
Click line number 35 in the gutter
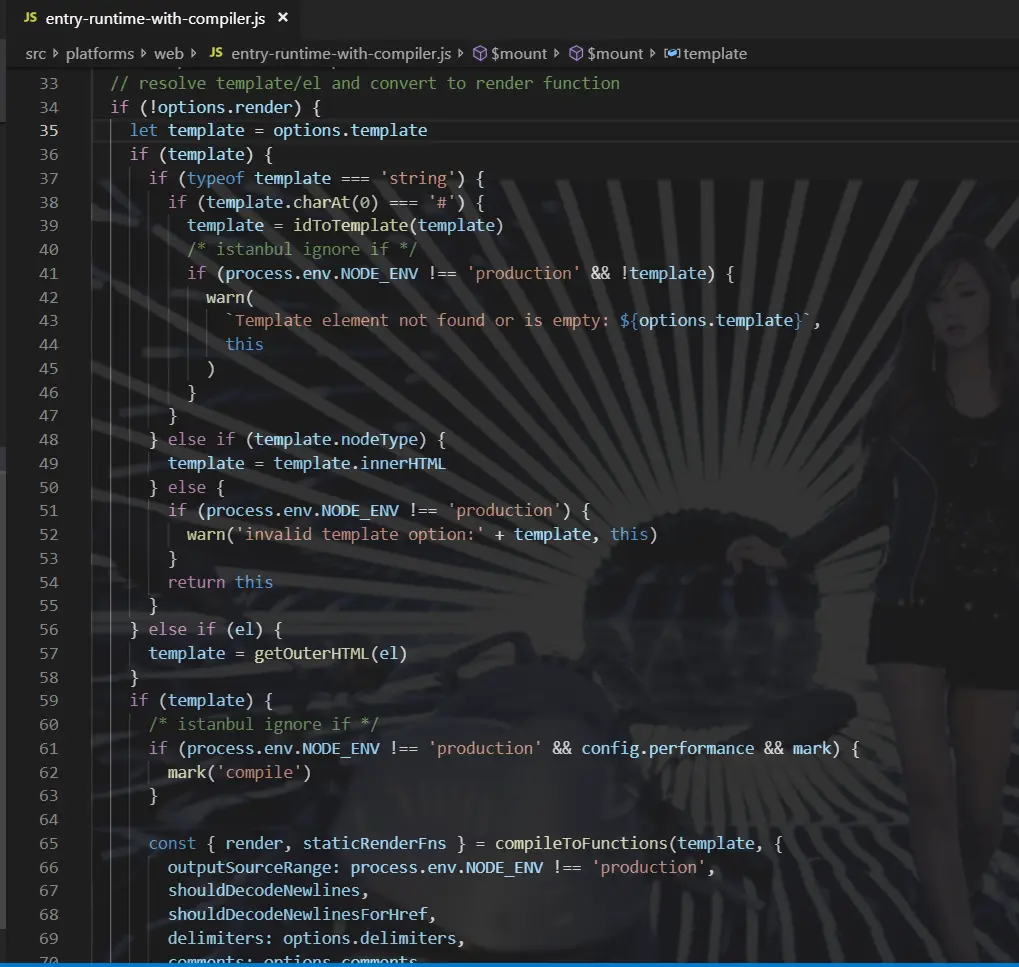49,131
